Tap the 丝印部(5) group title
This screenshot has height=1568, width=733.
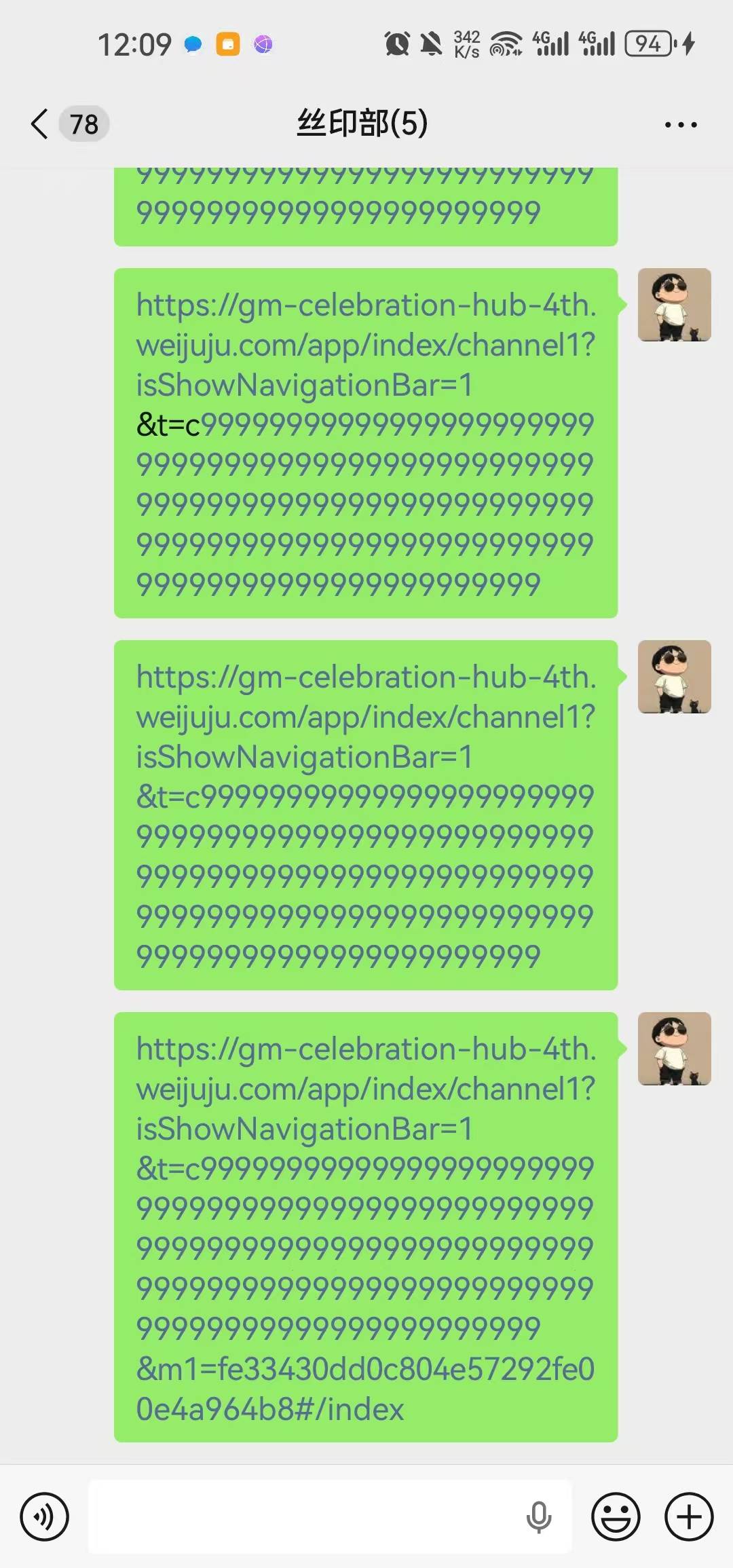pos(362,124)
